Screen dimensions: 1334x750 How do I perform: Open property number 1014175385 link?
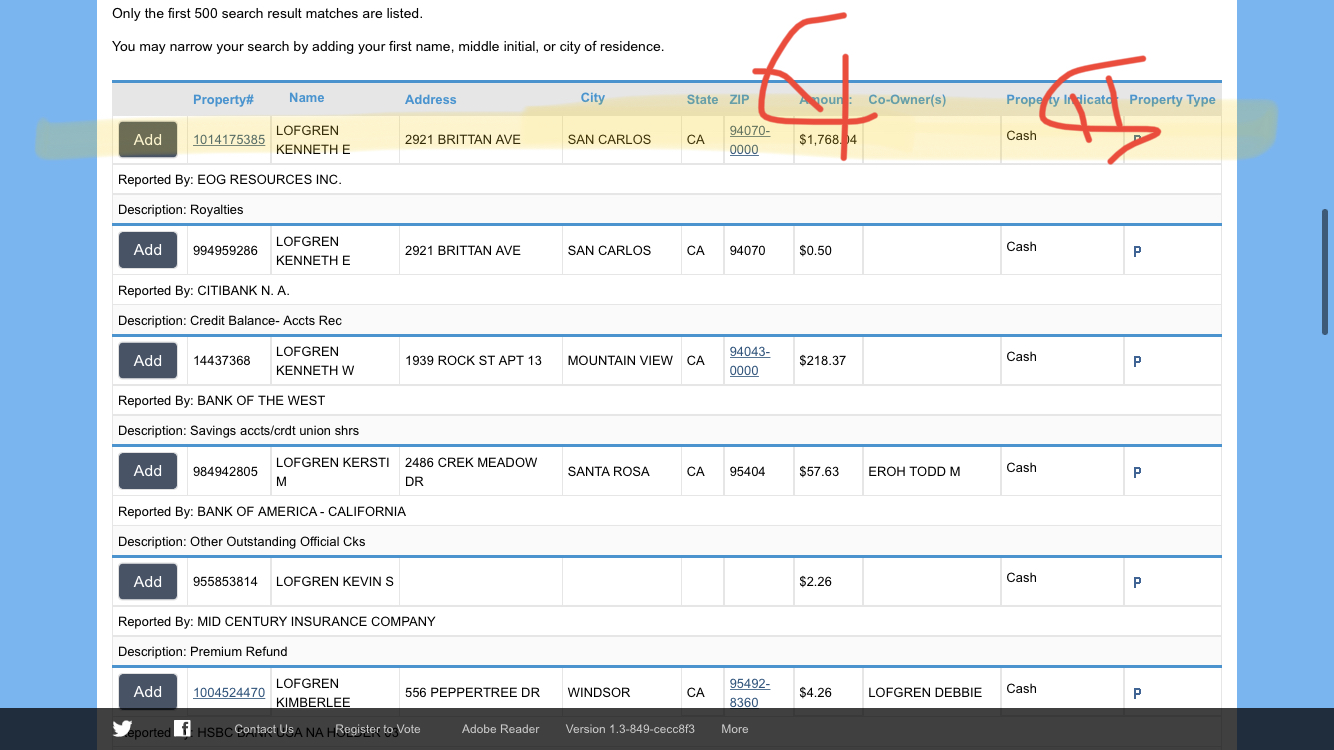pos(229,140)
